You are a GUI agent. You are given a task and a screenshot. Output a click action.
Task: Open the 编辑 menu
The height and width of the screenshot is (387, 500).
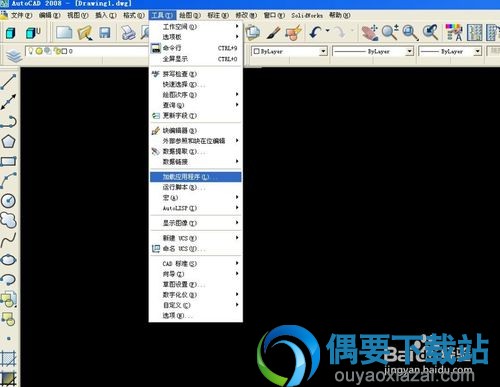tap(49, 15)
